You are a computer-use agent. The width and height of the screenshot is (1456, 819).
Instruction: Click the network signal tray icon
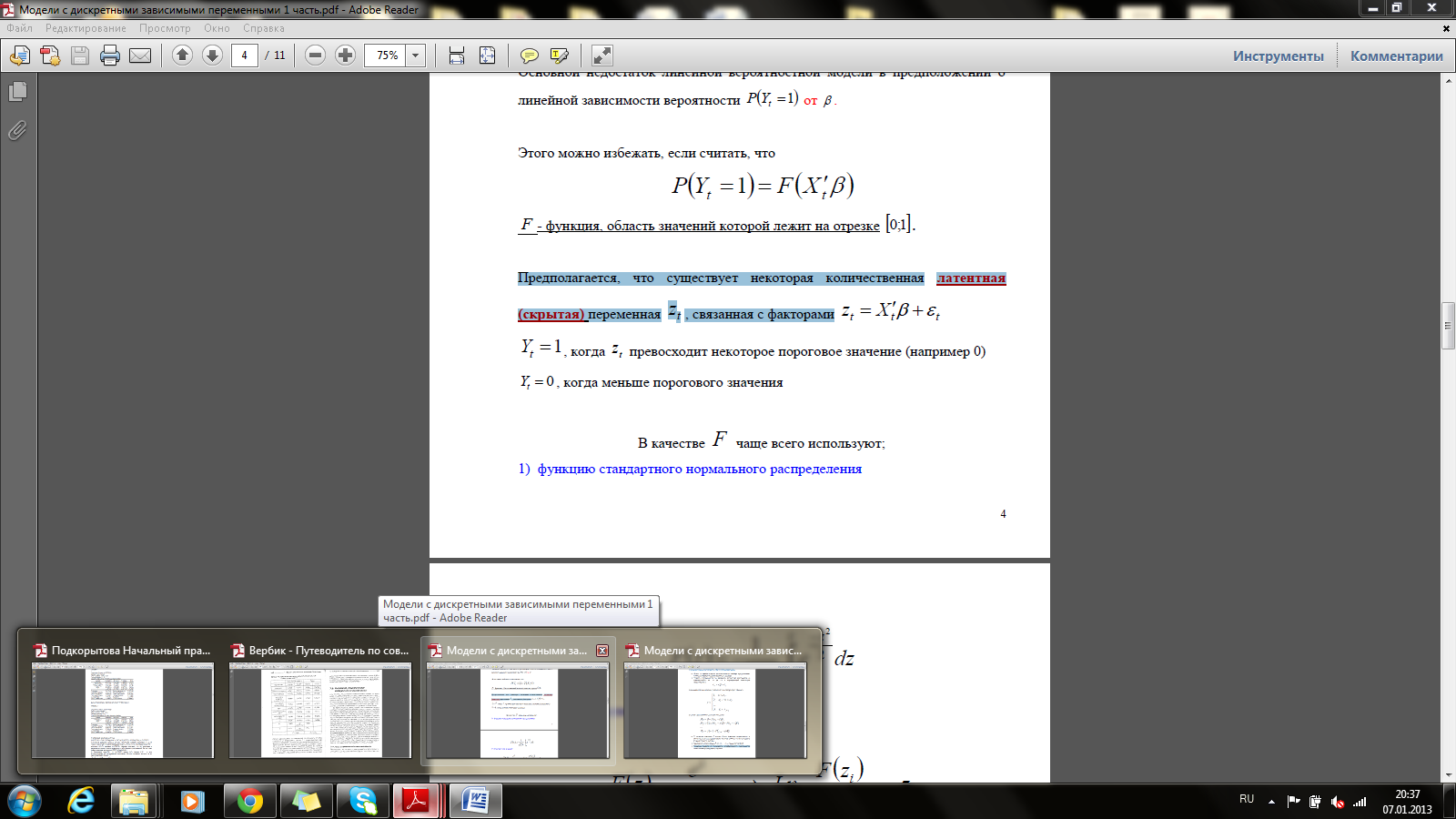pos(1360,802)
